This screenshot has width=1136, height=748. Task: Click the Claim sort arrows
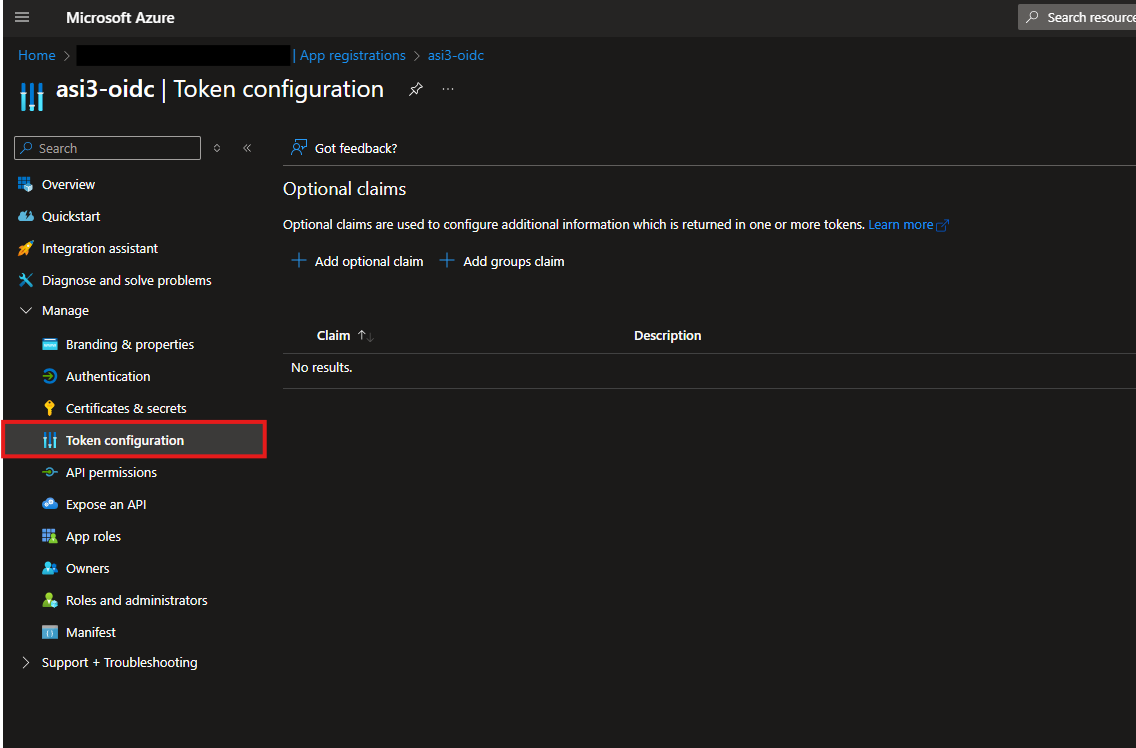(366, 336)
